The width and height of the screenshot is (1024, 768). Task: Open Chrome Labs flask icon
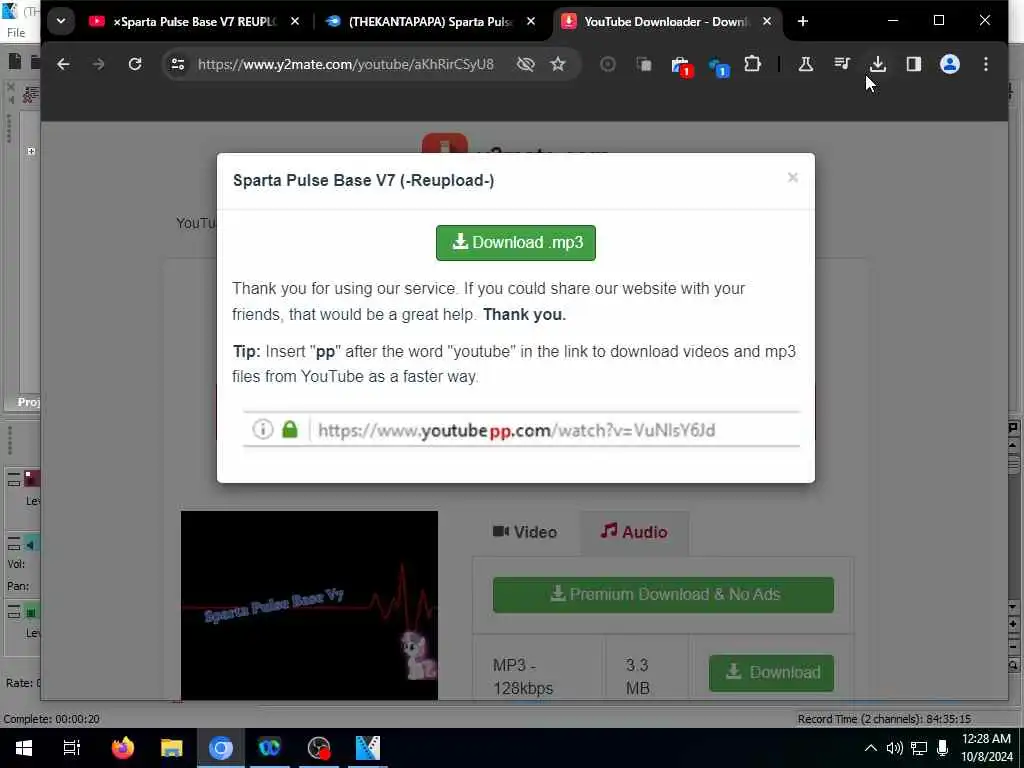point(805,64)
